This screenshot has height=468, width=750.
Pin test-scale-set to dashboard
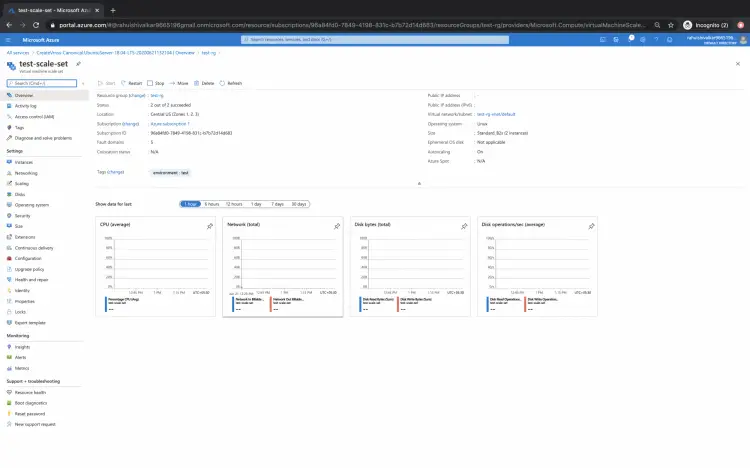[x=78, y=64]
